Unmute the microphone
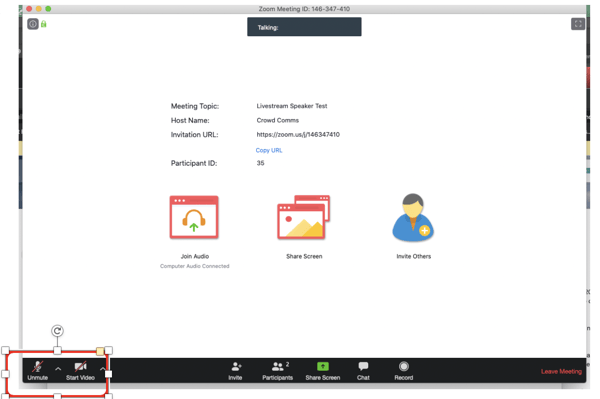This screenshot has height=399, width=600. coord(38,371)
